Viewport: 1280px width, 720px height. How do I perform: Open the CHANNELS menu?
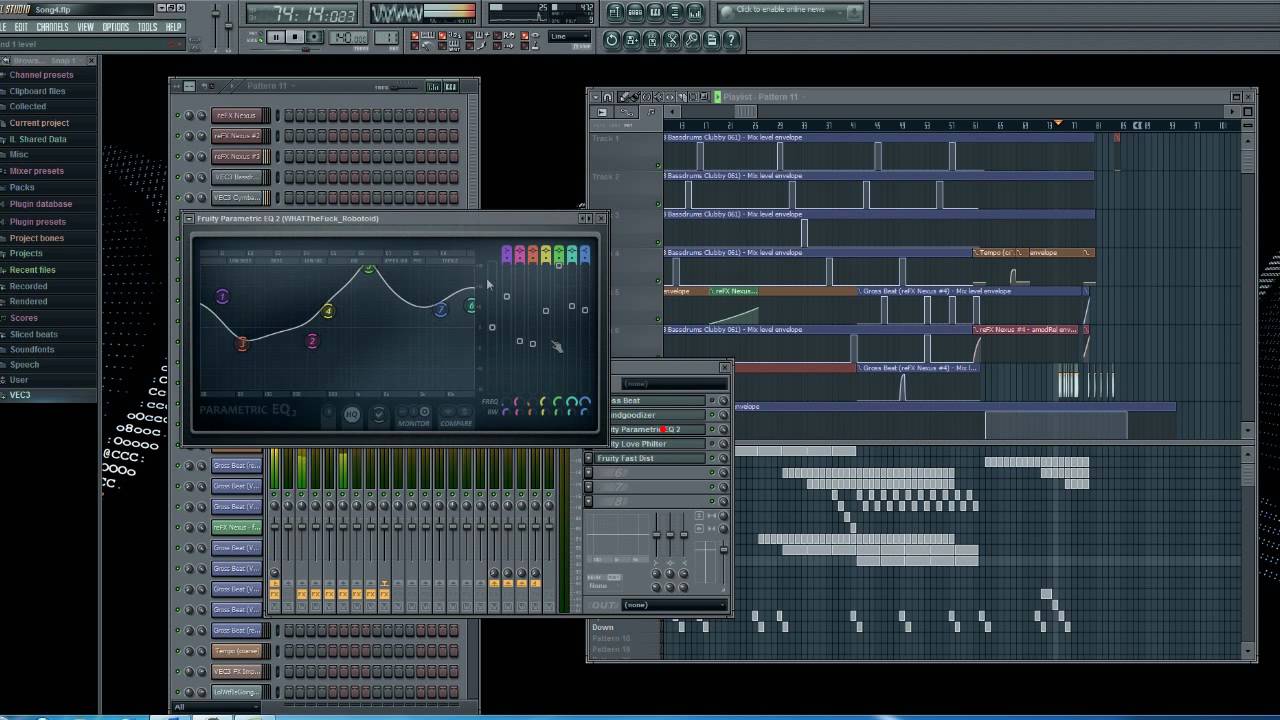(52, 27)
